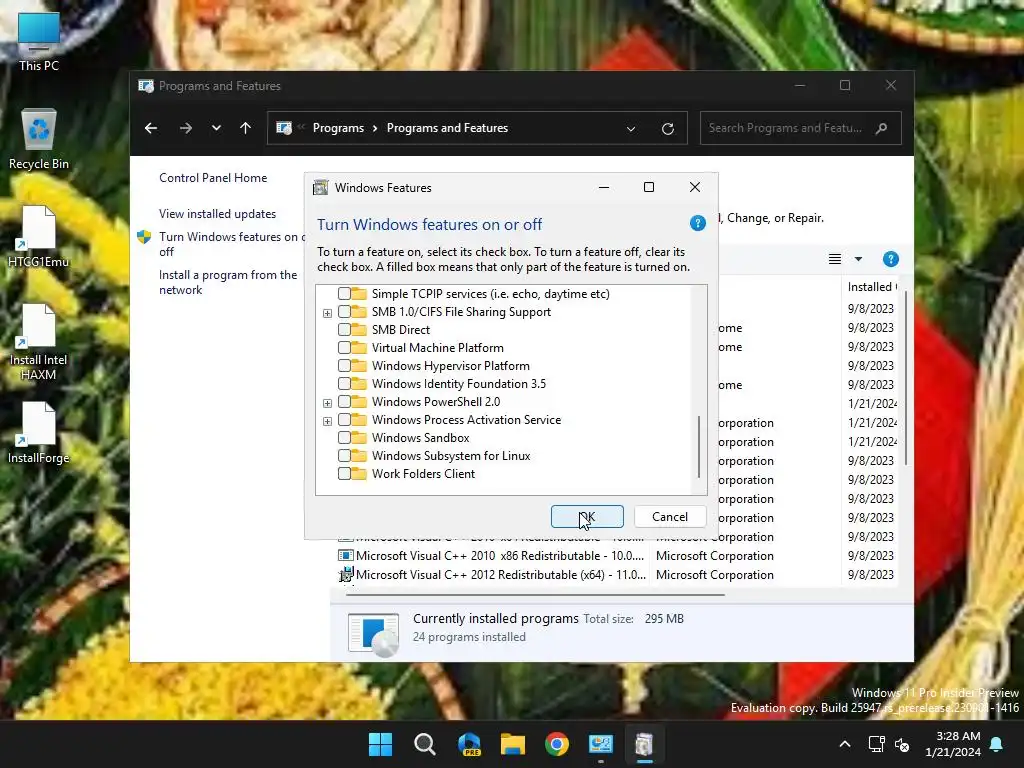Image resolution: width=1024 pixels, height=768 pixels.
Task: Open recent locations dropdown arrow
Action: (x=216, y=128)
